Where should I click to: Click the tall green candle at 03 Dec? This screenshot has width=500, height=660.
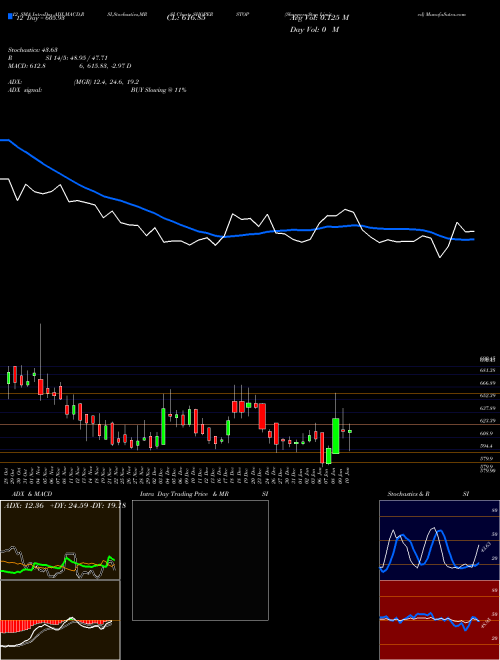tap(163, 426)
